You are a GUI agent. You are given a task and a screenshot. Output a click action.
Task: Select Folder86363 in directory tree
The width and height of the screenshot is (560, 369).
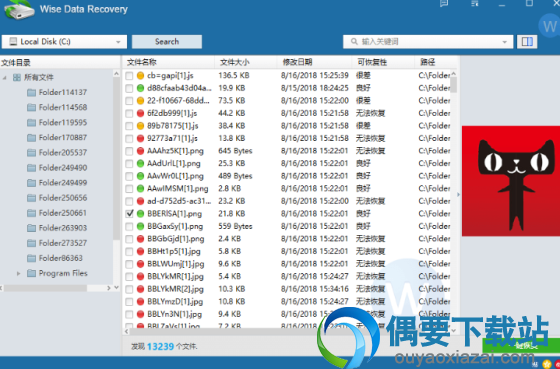tap(61, 258)
